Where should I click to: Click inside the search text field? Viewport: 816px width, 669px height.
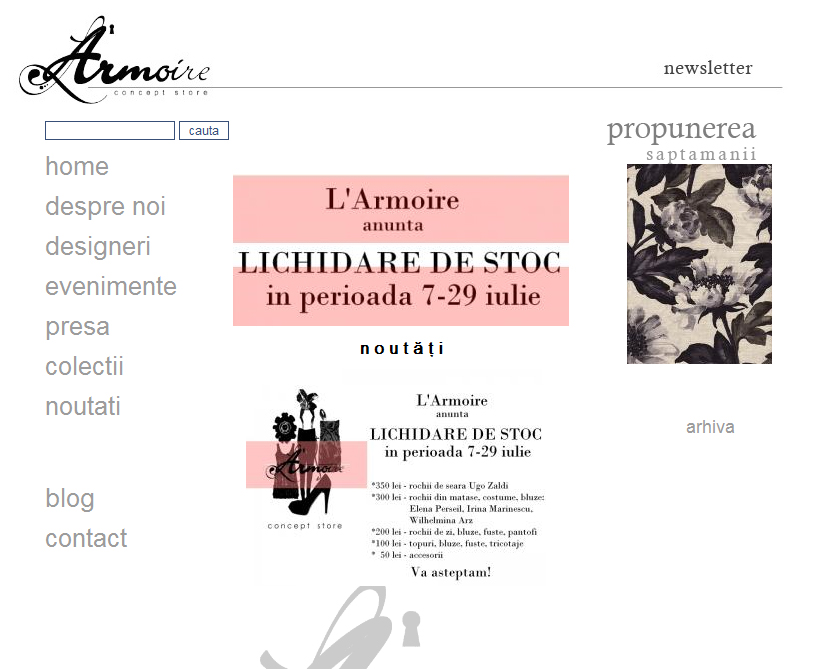click(x=110, y=131)
